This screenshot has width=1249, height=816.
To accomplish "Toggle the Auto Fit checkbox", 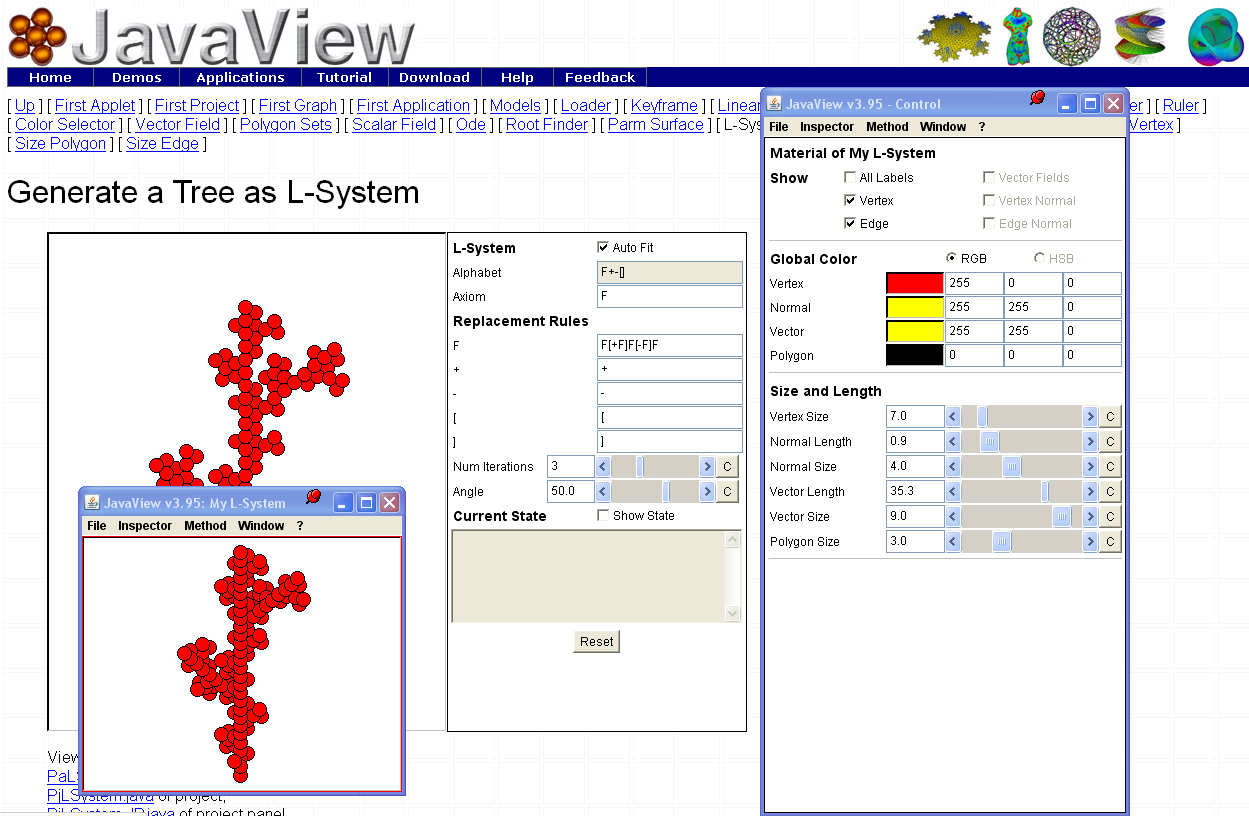I will click(x=603, y=247).
